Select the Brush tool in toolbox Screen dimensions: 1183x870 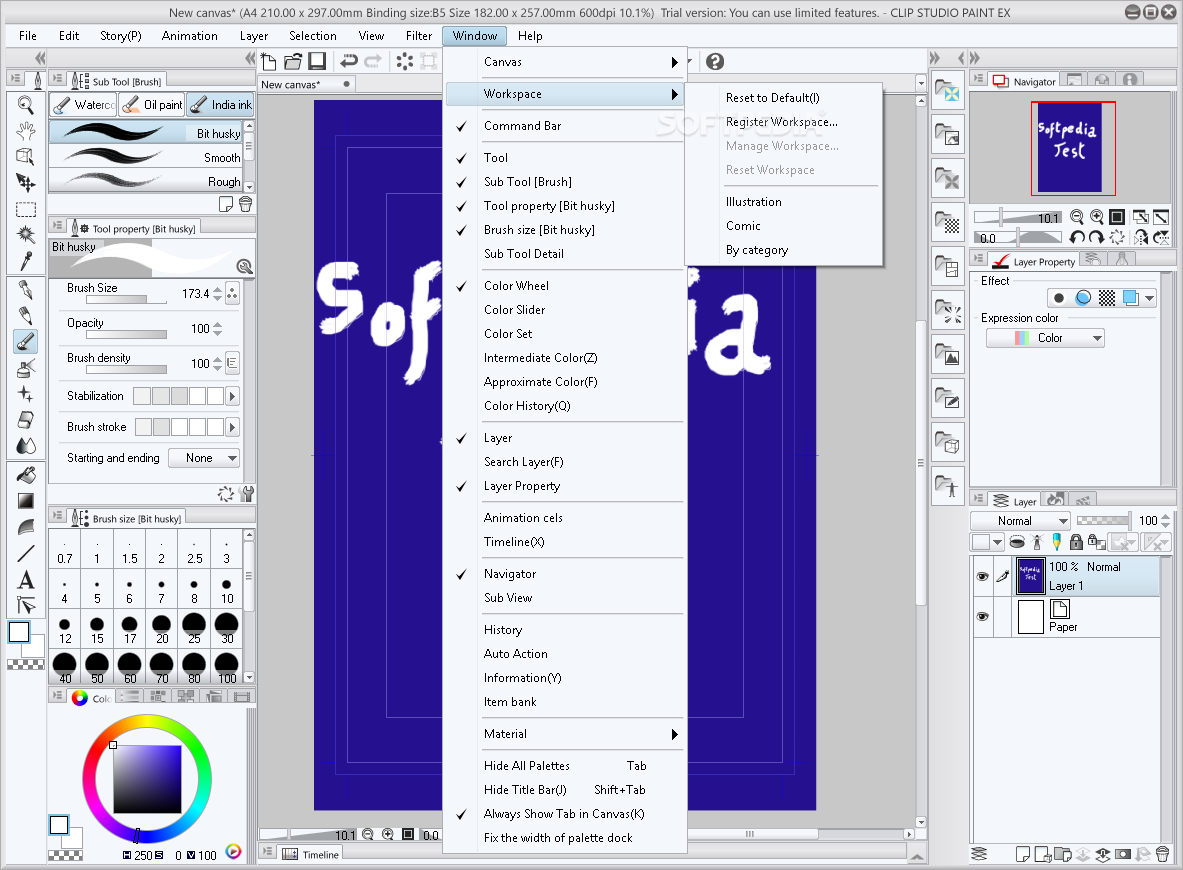click(x=26, y=342)
